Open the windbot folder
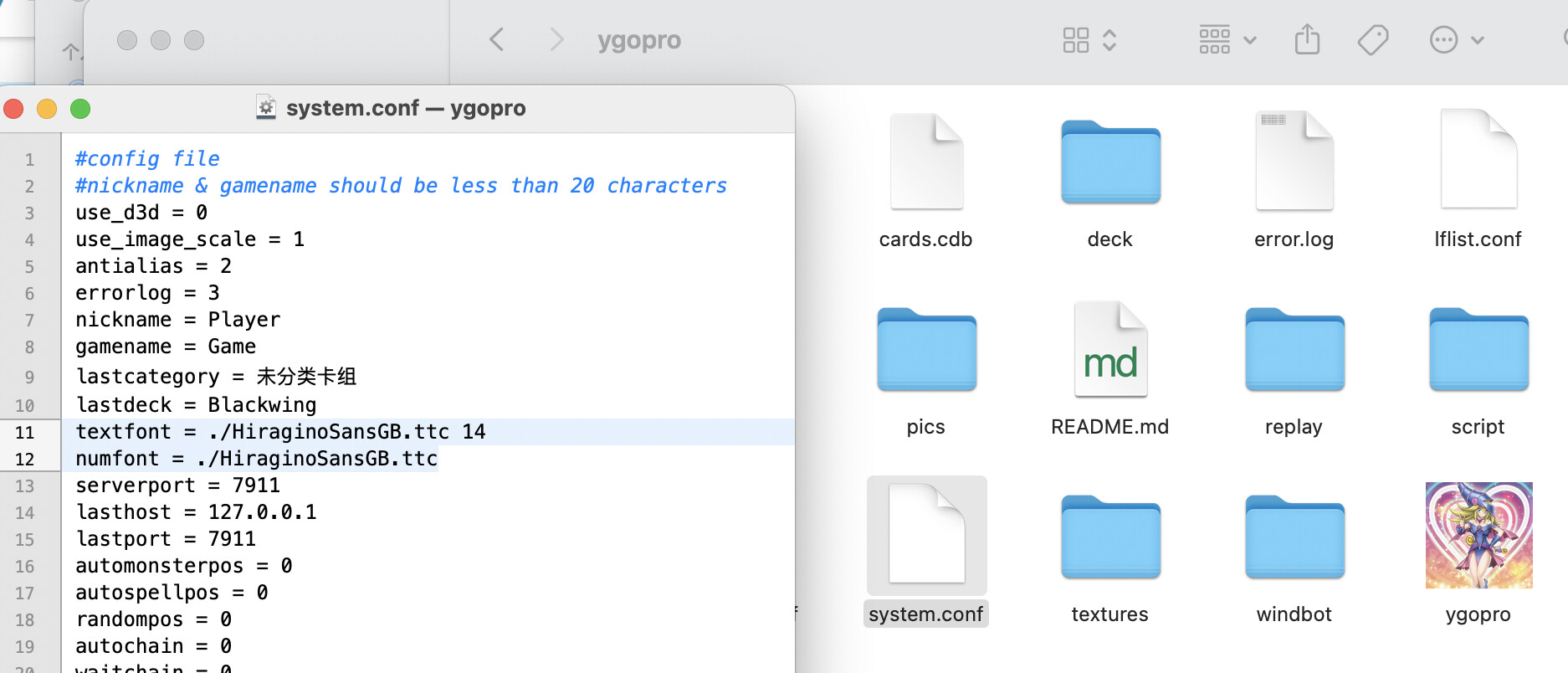 tap(1294, 537)
